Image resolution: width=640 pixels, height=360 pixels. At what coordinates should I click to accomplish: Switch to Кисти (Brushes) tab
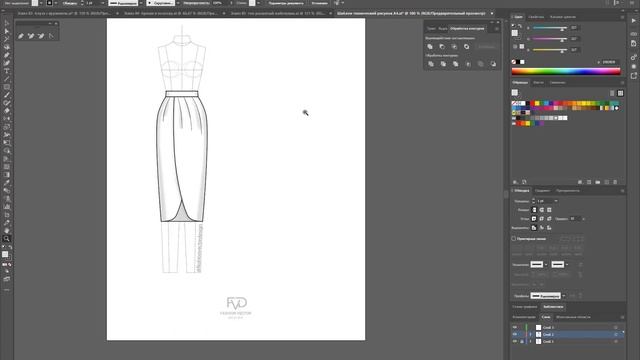coord(538,82)
